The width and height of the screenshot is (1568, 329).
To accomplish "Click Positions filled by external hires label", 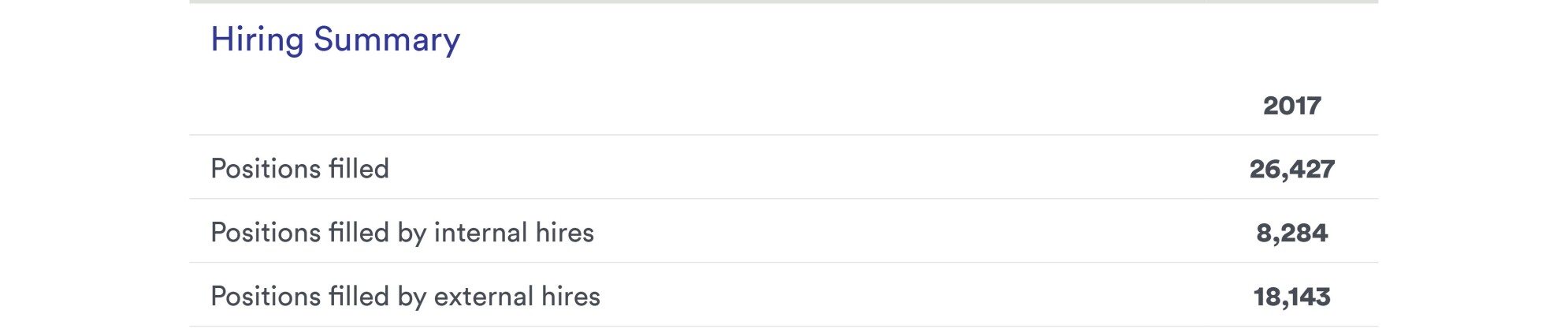I will pos(405,297).
